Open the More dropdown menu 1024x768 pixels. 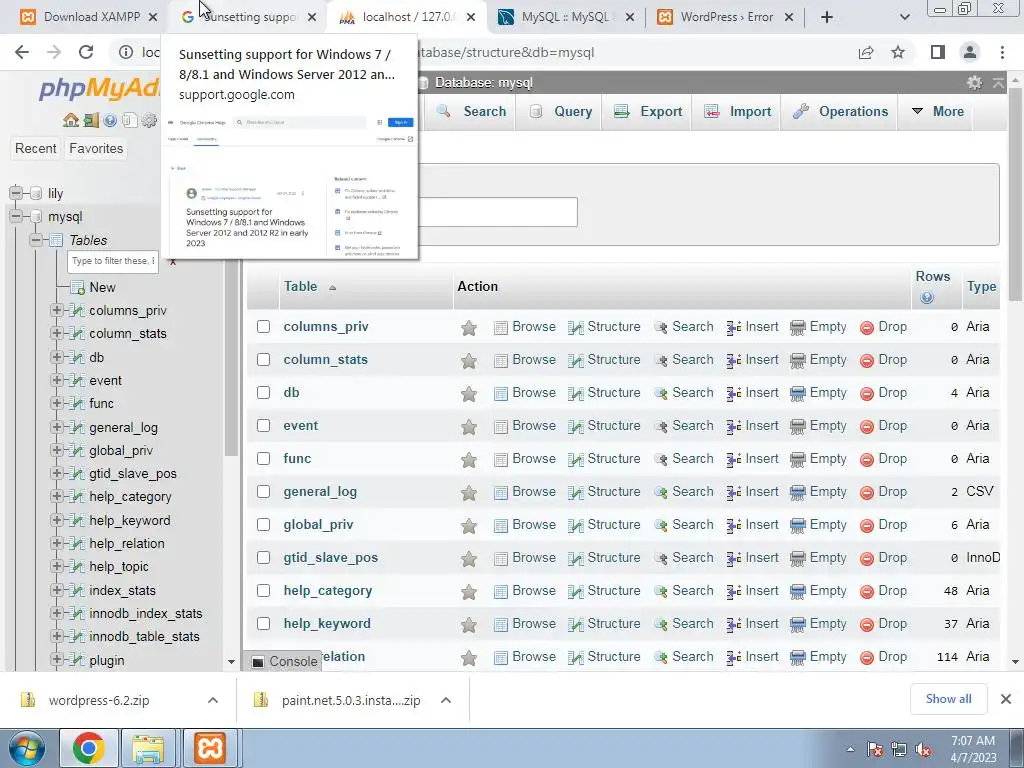point(937,112)
